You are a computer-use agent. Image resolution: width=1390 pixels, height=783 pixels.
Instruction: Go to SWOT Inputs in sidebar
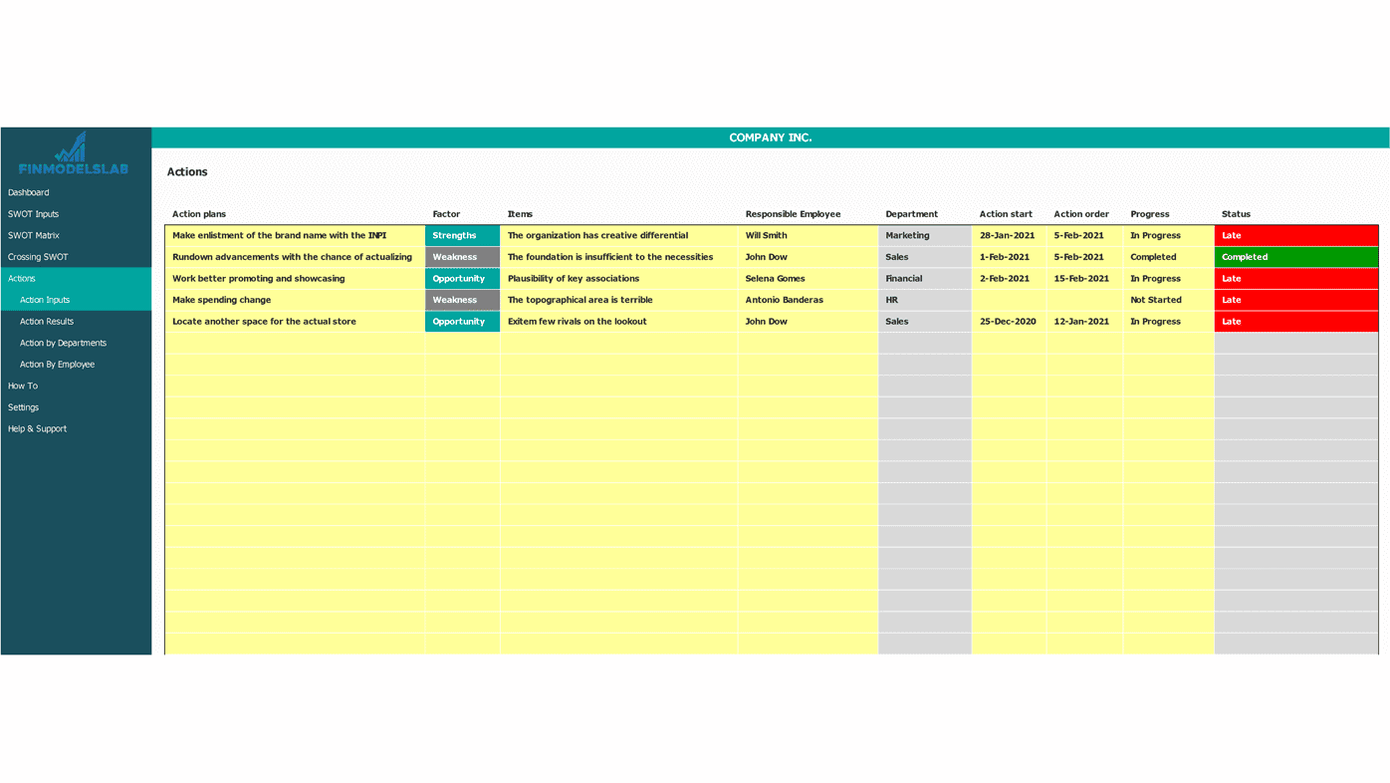click(x=34, y=214)
